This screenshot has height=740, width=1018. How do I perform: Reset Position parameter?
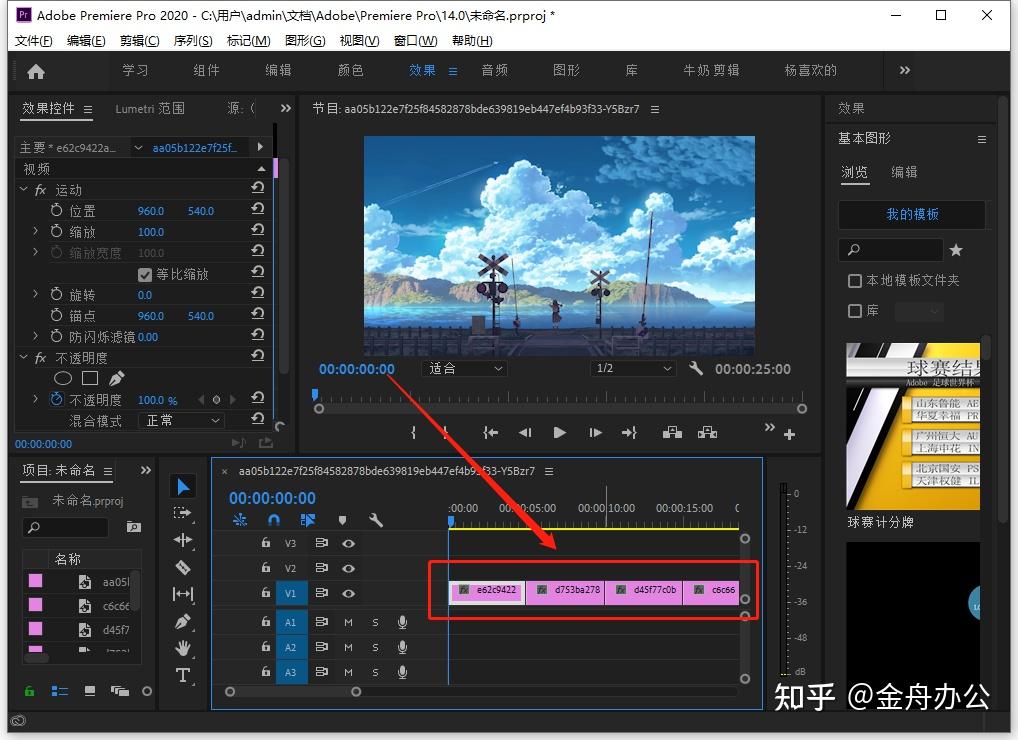click(258, 209)
